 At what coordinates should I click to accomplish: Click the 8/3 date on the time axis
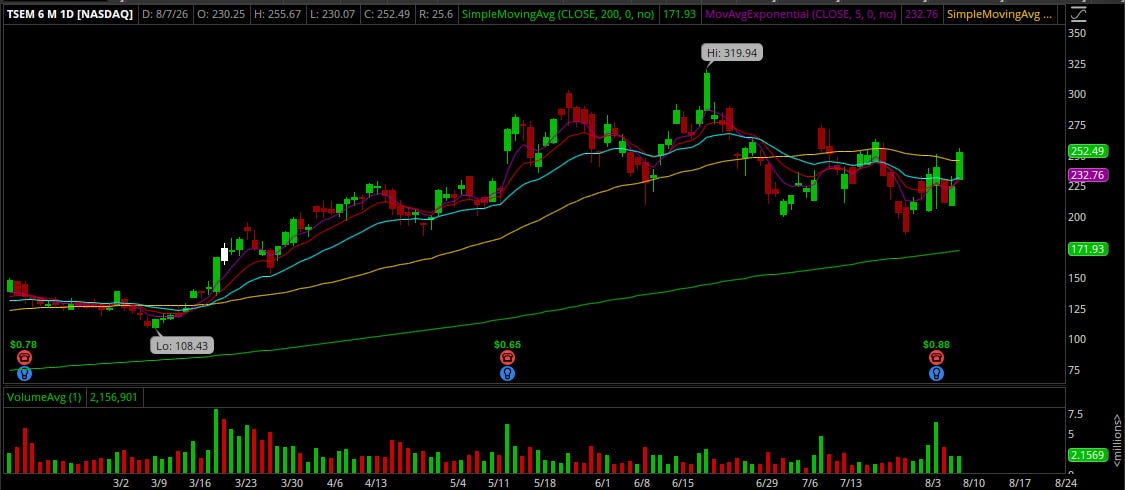tap(933, 483)
